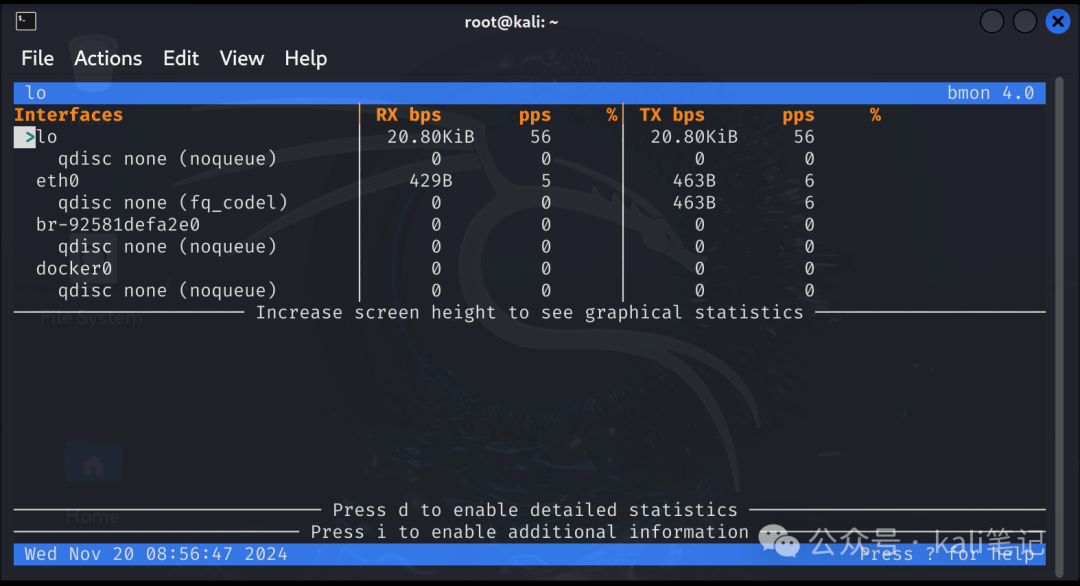Click the selection arrow next to lo
Viewport: 1080px width, 586px height.
[x=25, y=137]
